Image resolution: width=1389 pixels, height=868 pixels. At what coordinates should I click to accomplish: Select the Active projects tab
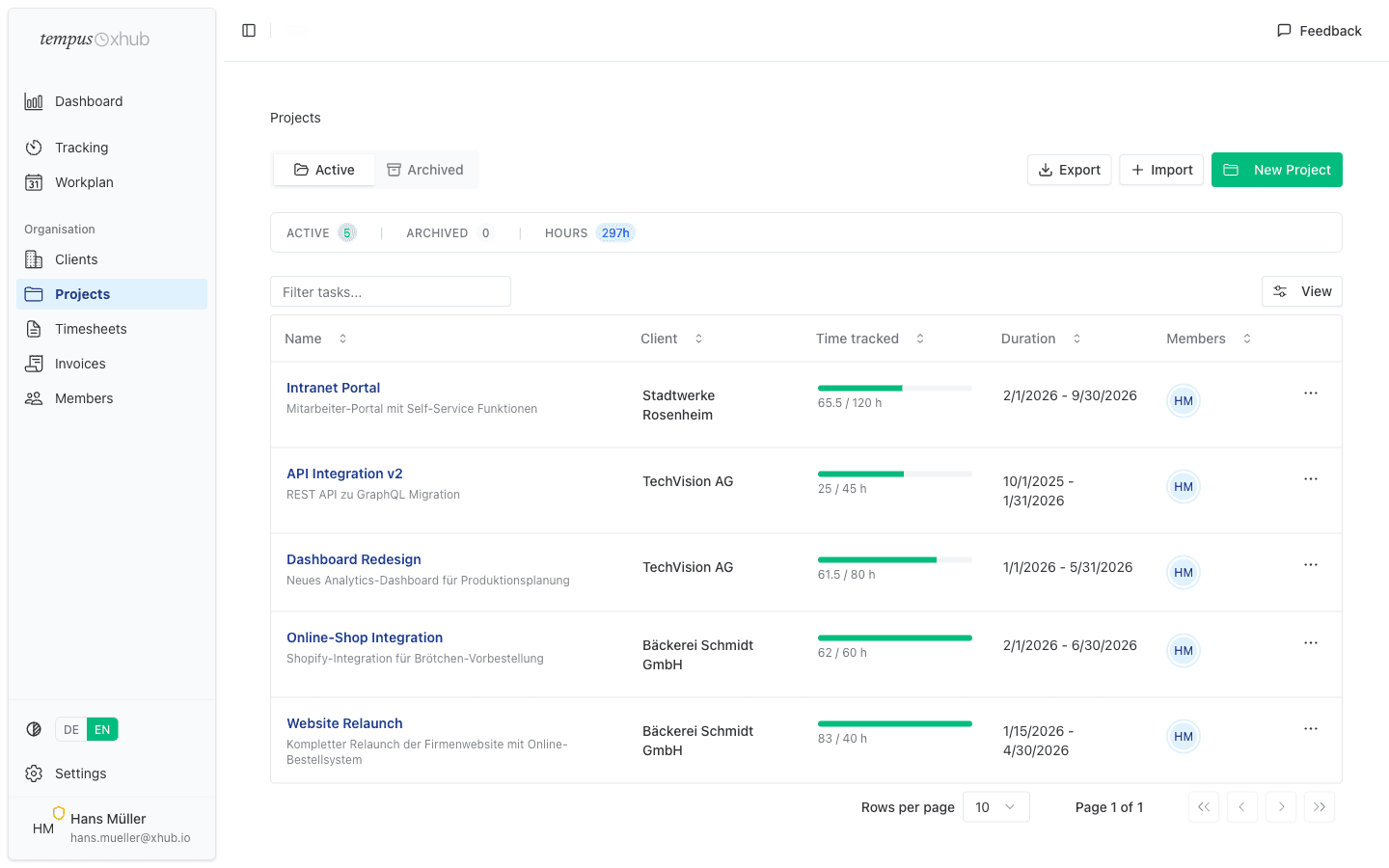pyautogui.click(x=323, y=169)
